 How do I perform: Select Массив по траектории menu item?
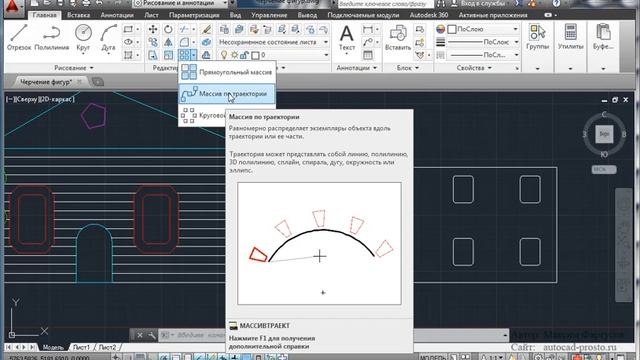[x=227, y=94]
